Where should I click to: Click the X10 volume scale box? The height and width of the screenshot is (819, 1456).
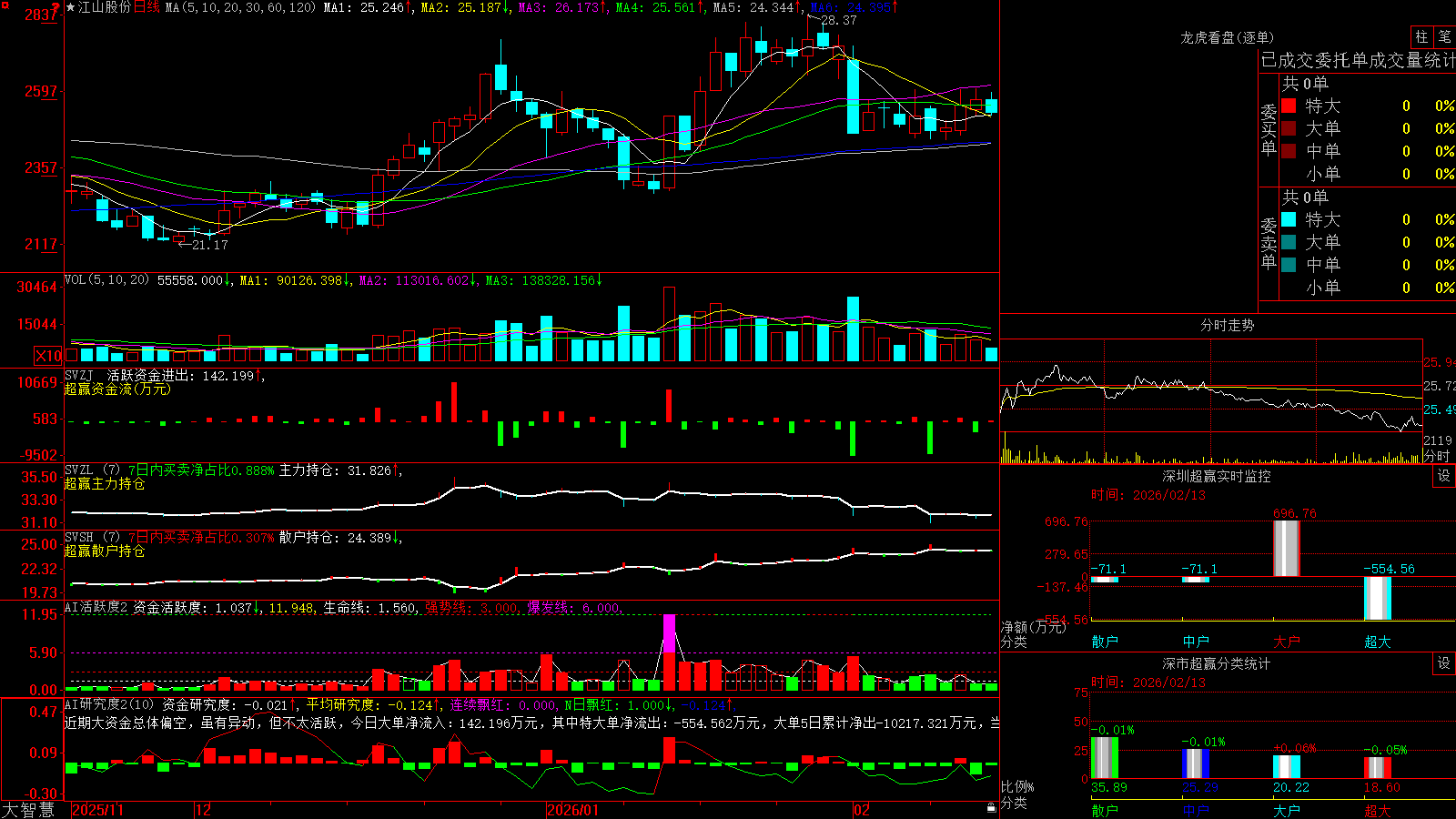point(48,356)
